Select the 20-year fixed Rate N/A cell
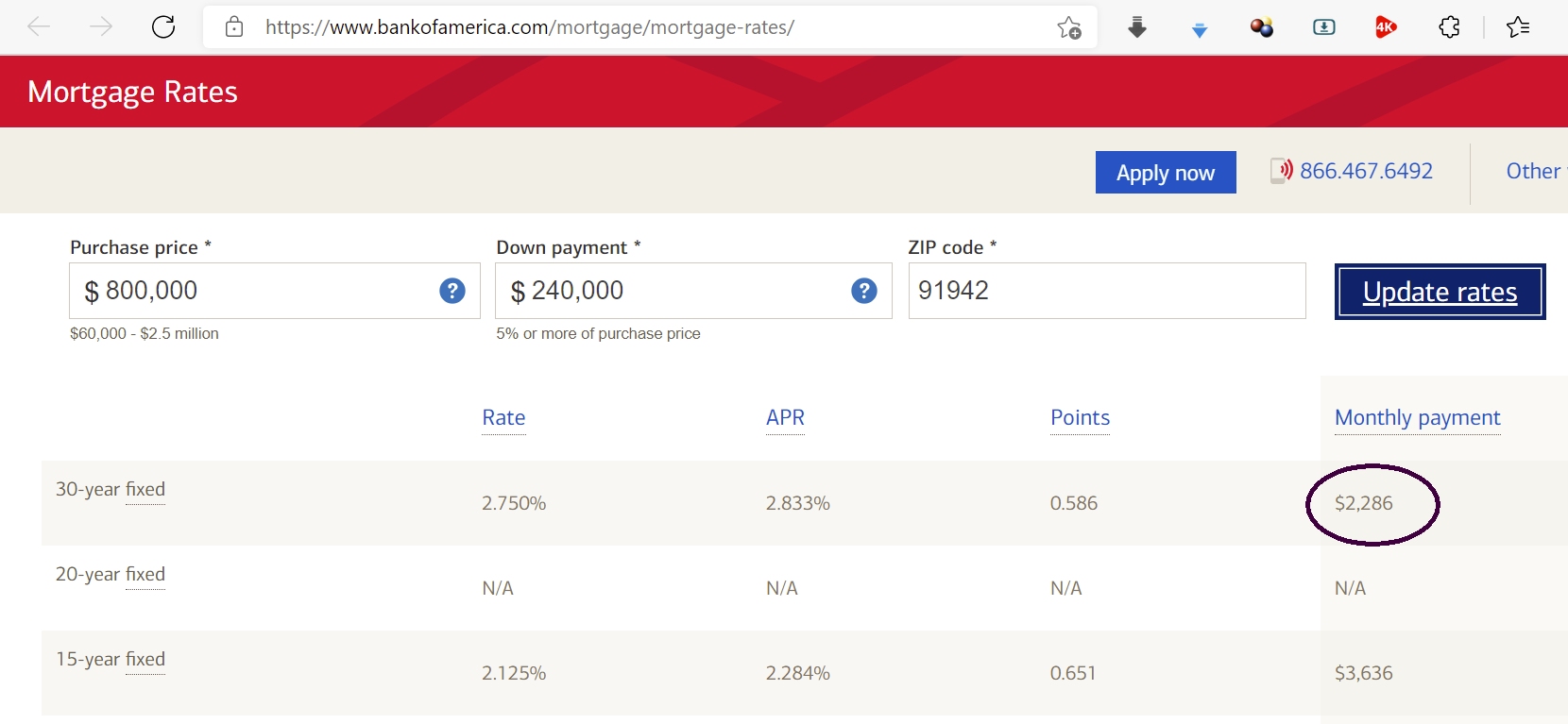 (x=498, y=588)
